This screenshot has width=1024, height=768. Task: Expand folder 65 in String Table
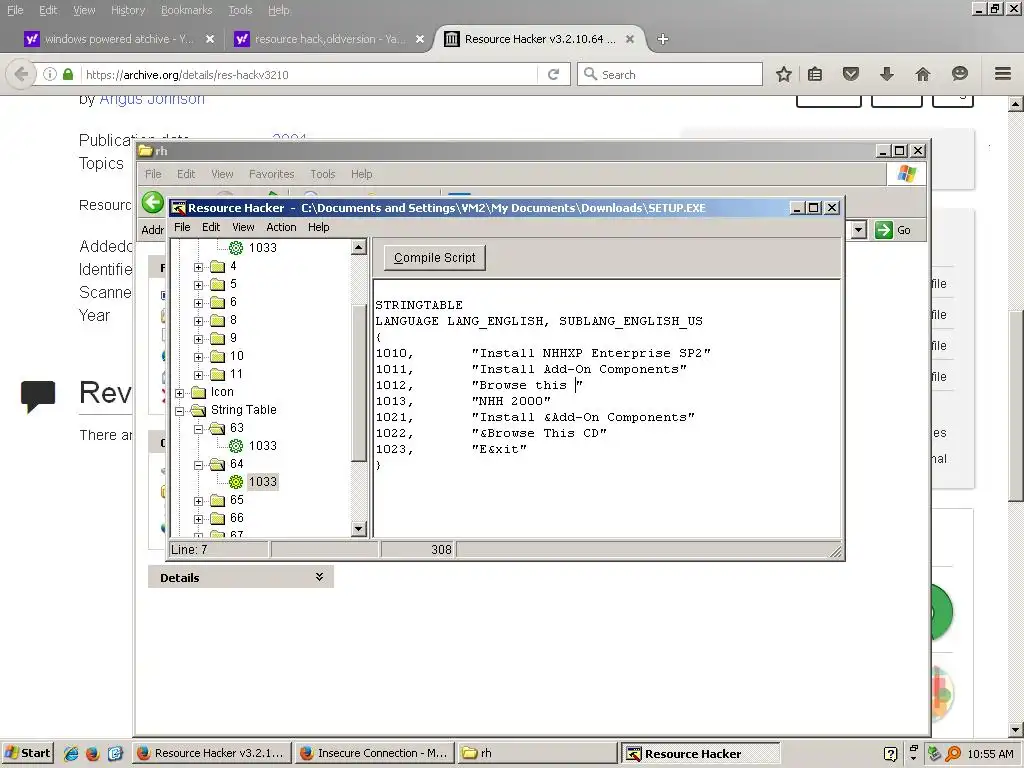(x=199, y=501)
